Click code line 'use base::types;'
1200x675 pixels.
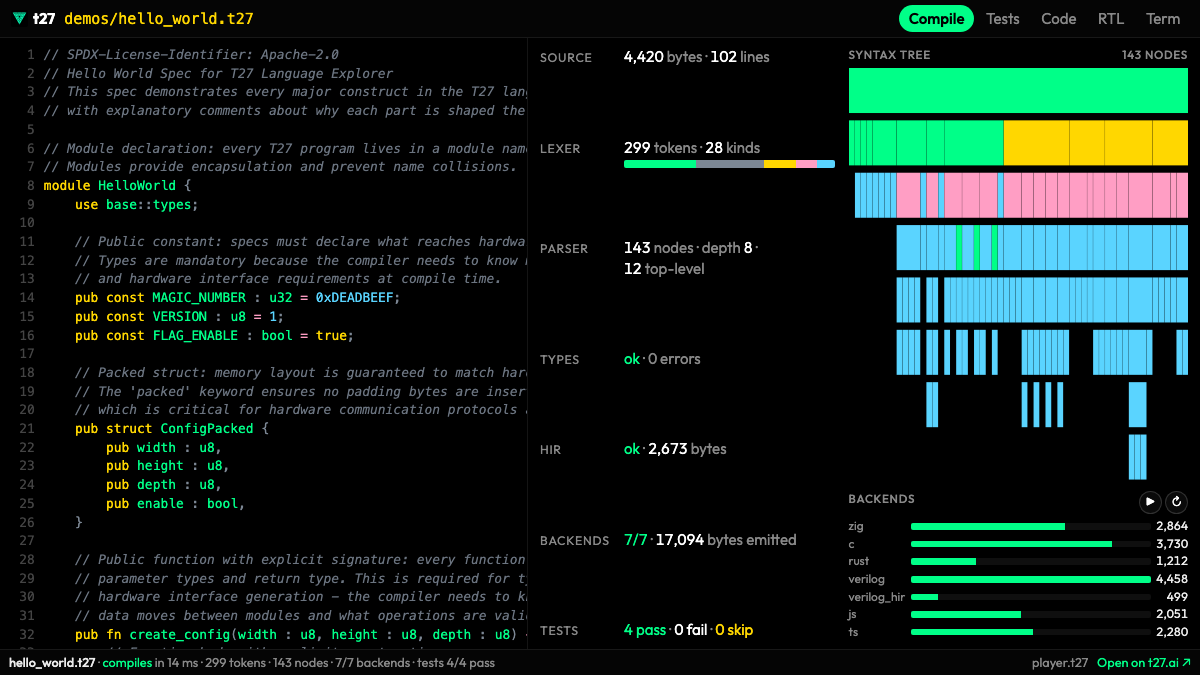tap(137, 204)
